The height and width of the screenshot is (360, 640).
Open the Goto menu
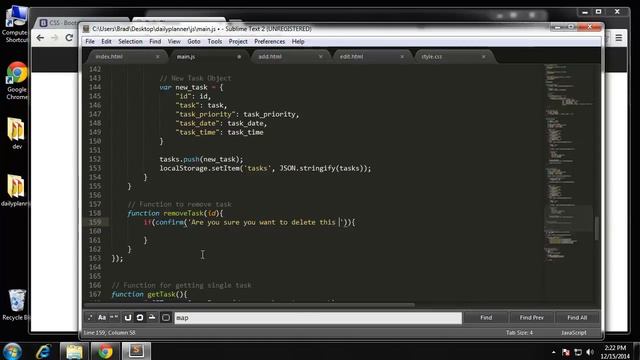(x=193, y=41)
